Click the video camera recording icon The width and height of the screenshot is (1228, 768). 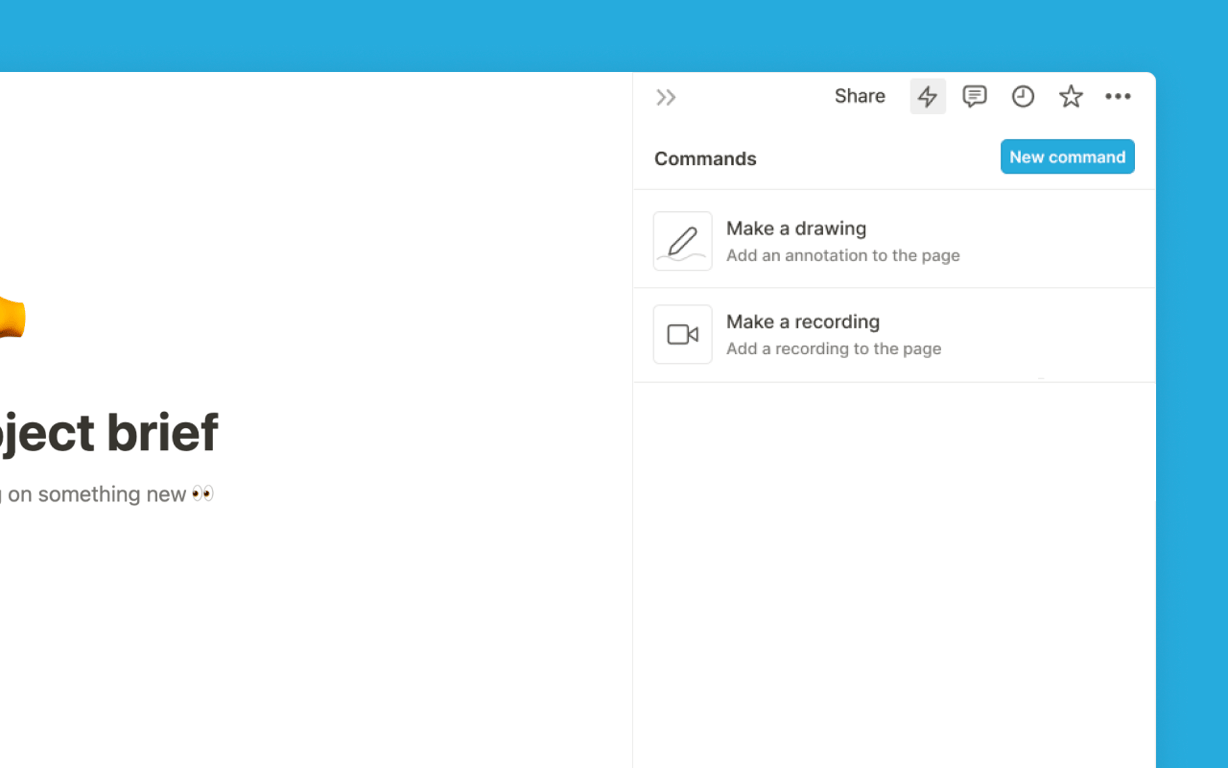(x=683, y=334)
